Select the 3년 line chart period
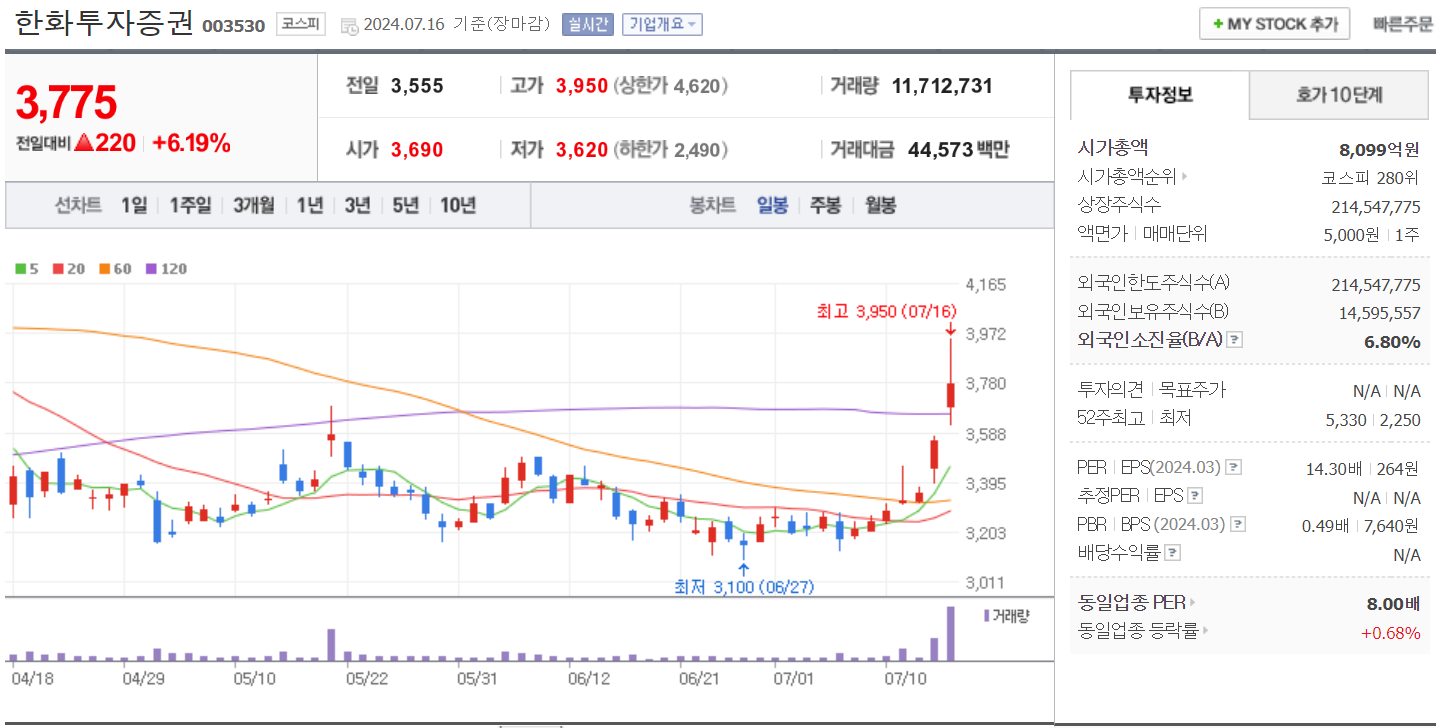This screenshot has width=1436, height=728. pos(357,205)
